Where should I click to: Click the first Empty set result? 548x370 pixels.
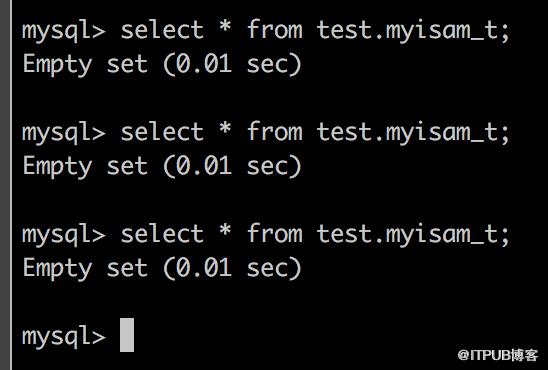click(162, 65)
